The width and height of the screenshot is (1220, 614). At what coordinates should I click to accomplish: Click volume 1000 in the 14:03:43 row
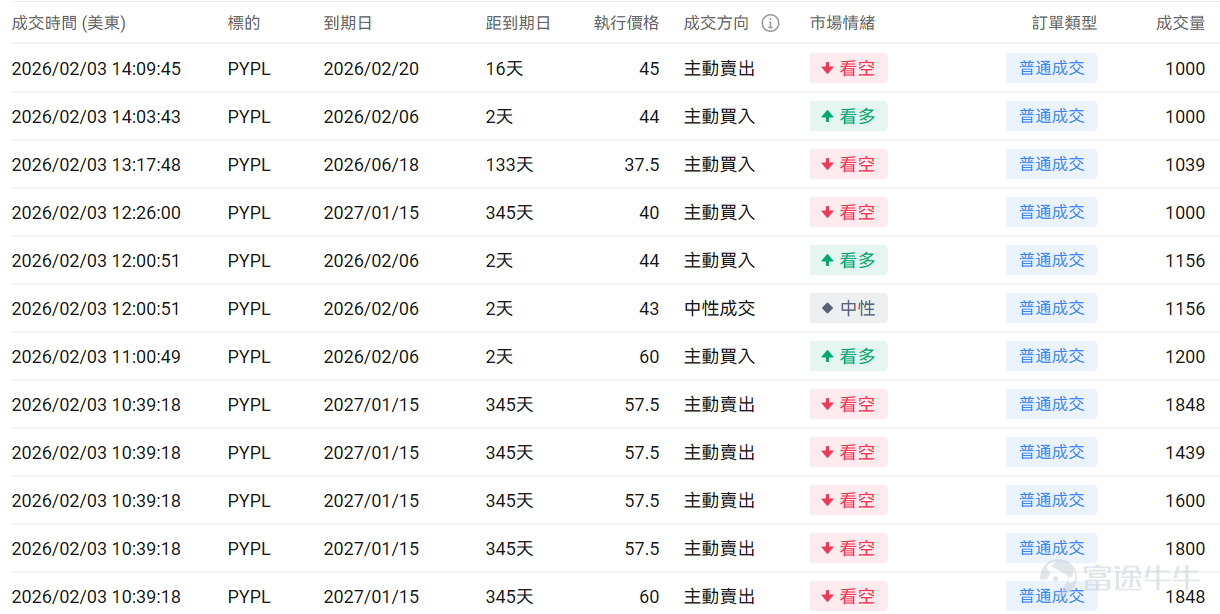coord(1185,117)
